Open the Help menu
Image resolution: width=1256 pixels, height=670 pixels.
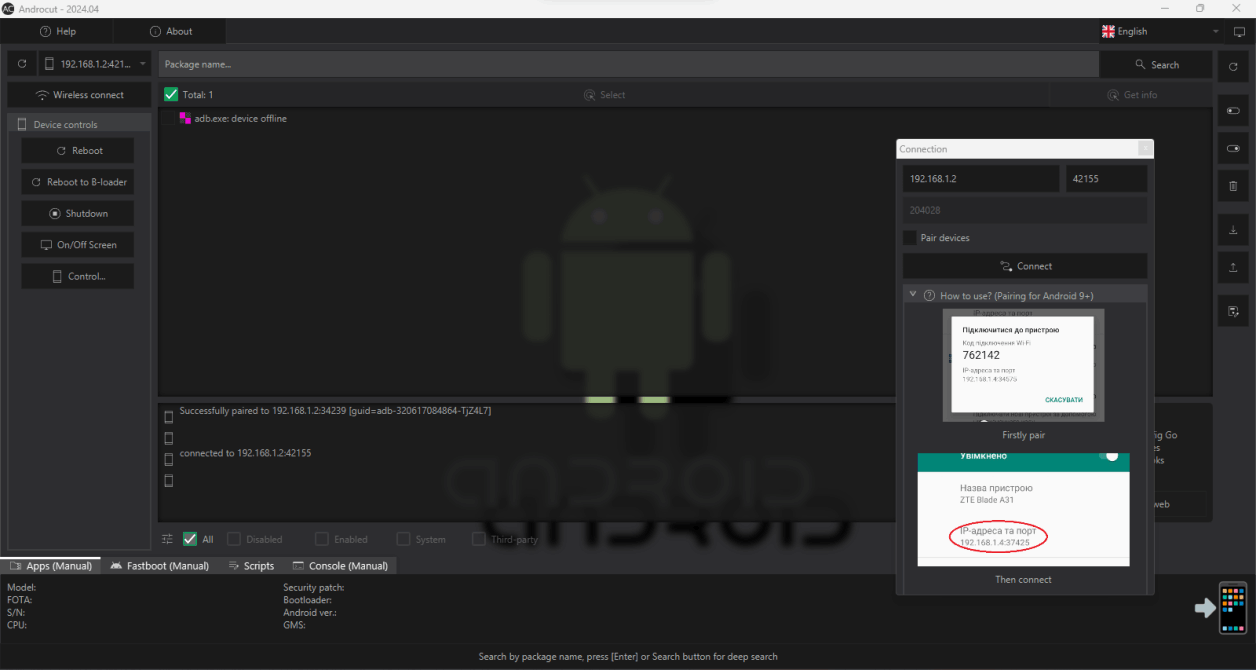coord(57,31)
